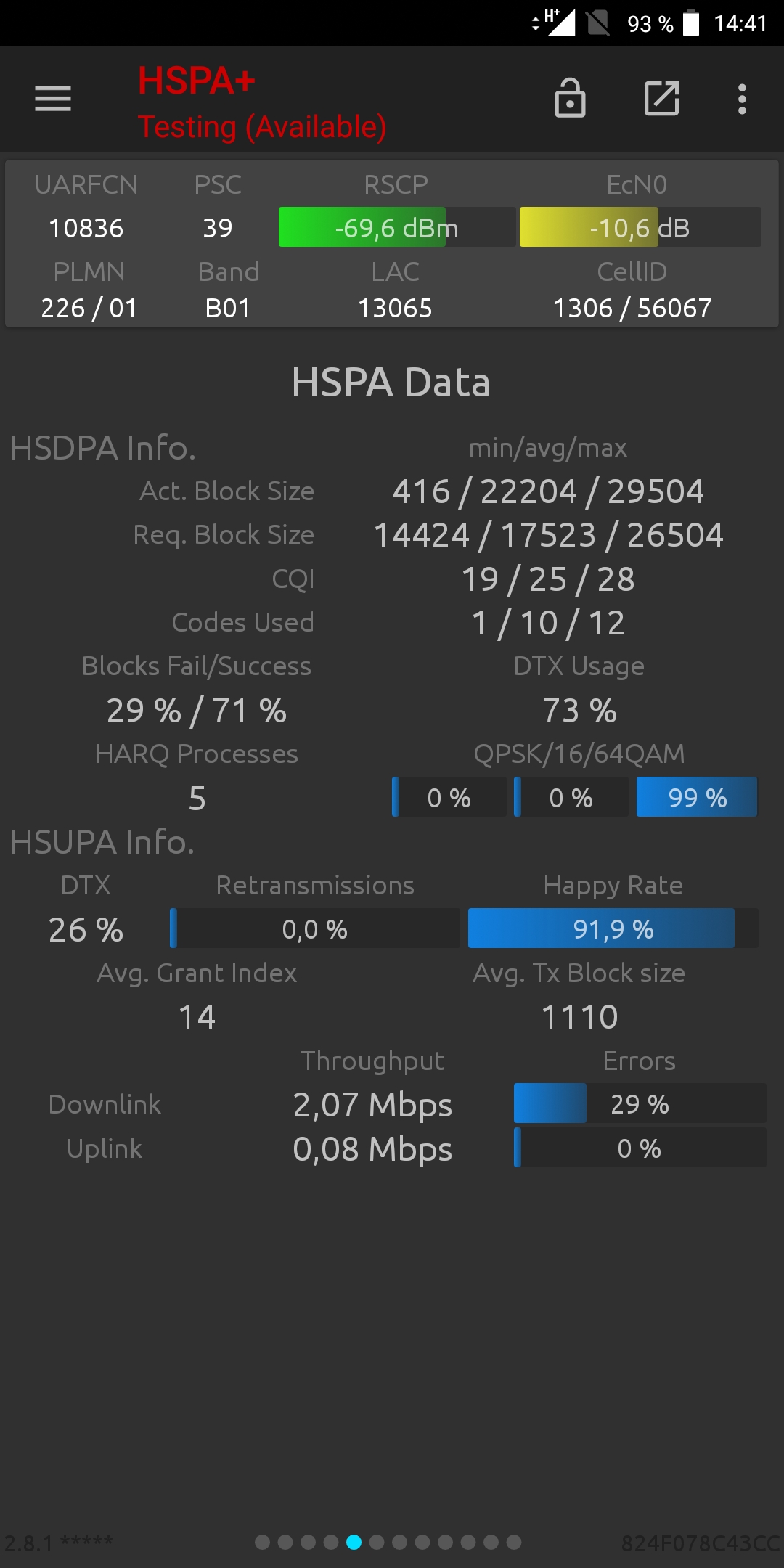Image resolution: width=784 pixels, height=1568 pixels.
Task: Tap the RSCP -69,6 dBm signal bar
Action: coord(397,227)
